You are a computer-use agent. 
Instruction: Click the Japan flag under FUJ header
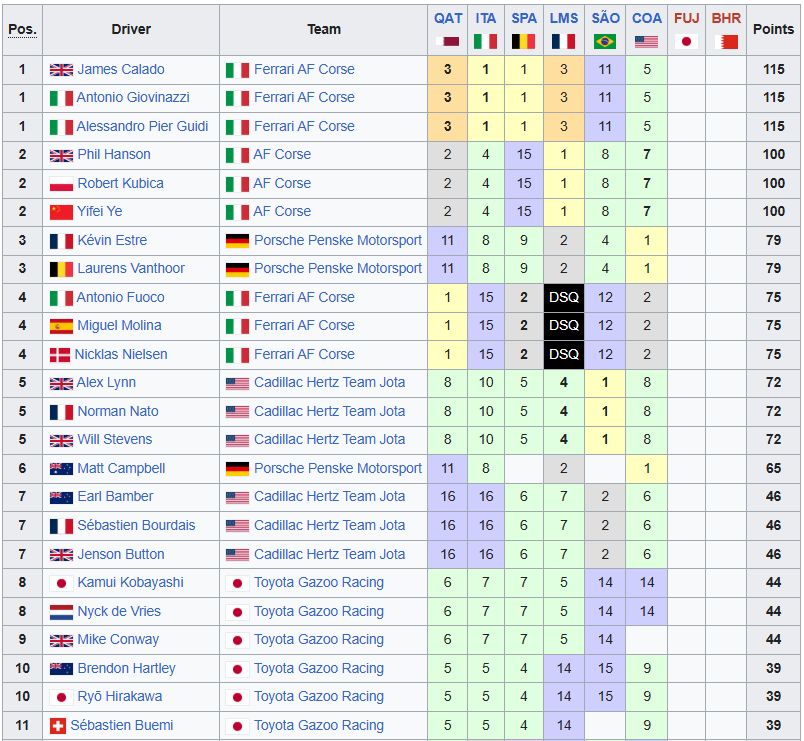(686, 42)
